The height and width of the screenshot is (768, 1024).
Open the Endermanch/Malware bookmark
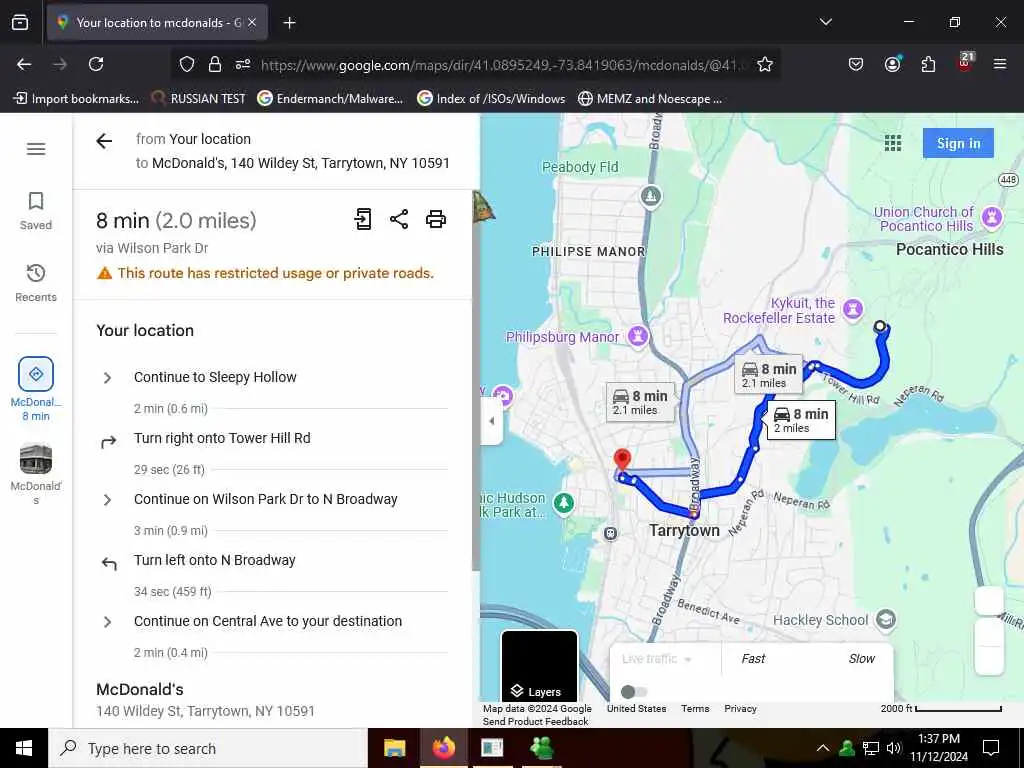tap(330, 99)
